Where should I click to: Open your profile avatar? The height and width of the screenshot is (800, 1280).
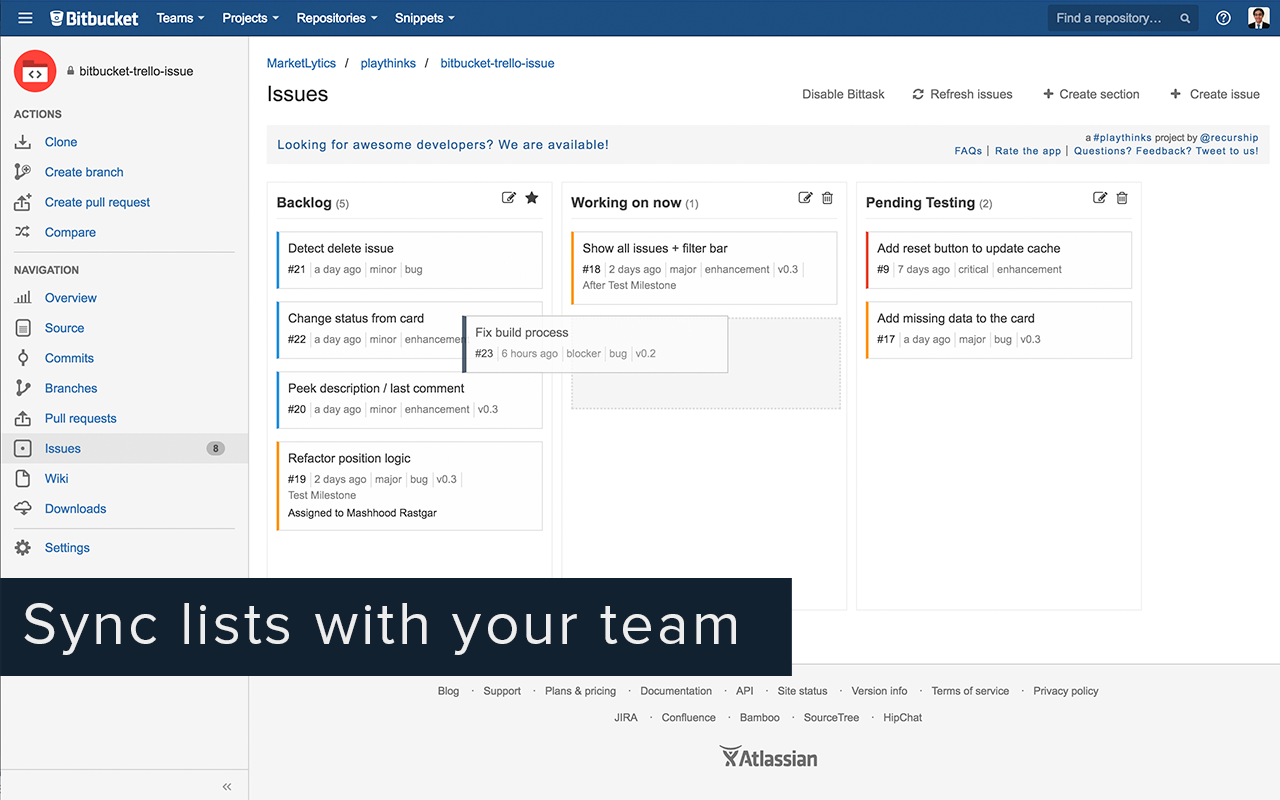tap(1258, 17)
